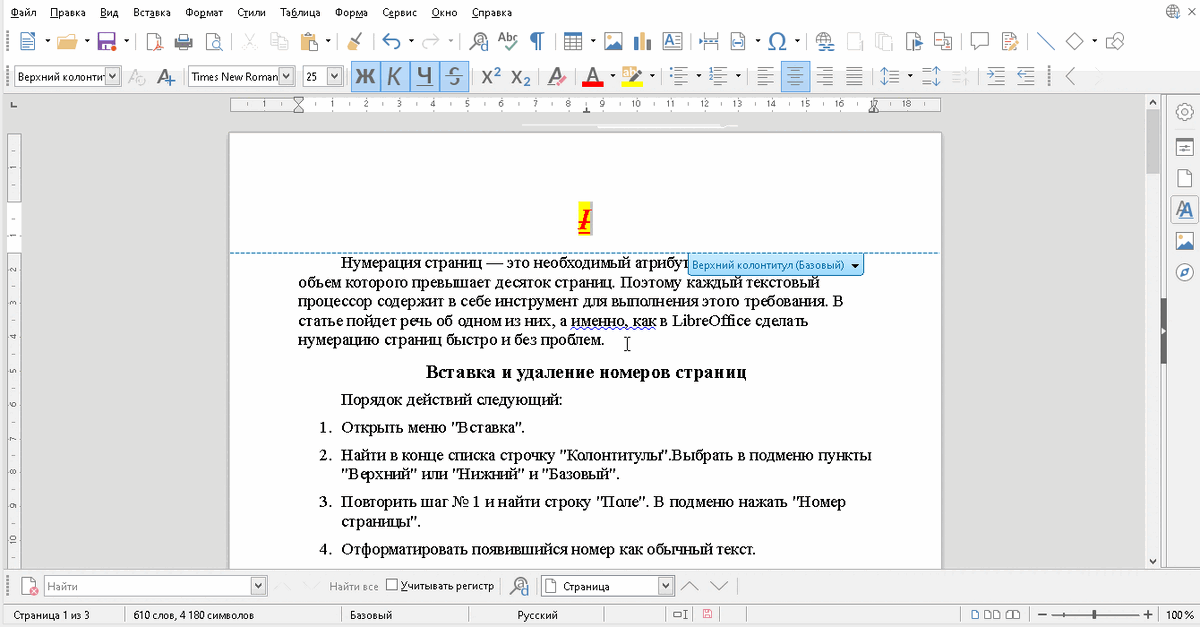Expand the font color dropdown arrow
The width and height of the screenshot is (1200, 627).
point(611,76)
